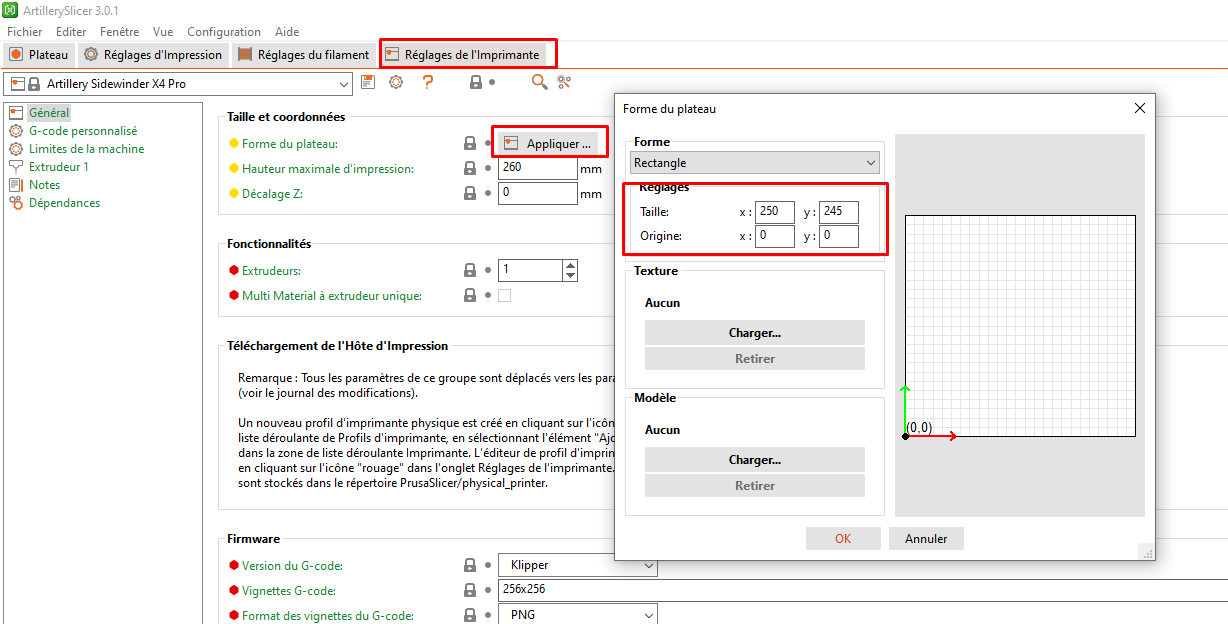
Task: Click the orange question mark help icon
Action: [428, 82]
